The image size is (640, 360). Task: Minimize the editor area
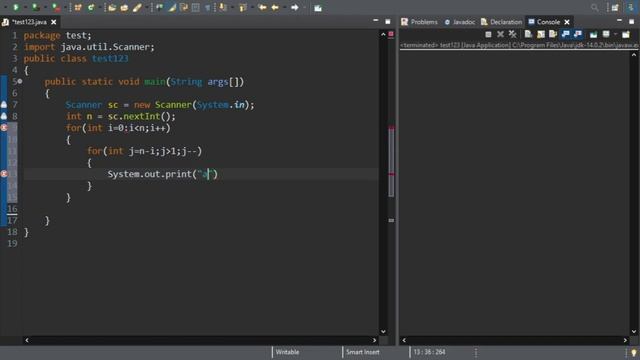(376, 20)
